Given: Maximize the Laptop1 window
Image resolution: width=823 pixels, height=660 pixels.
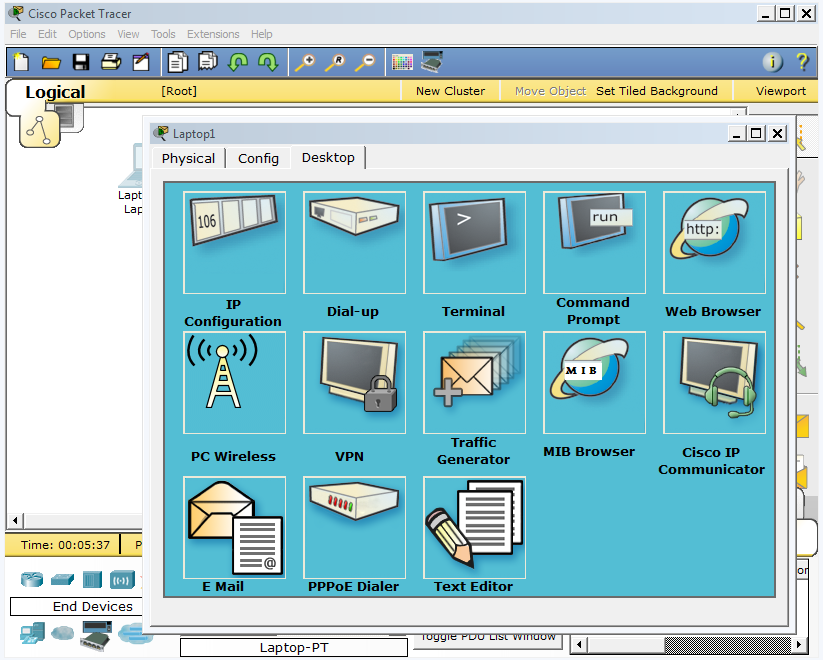Looking at the screenshot, I should click(756, 133).
